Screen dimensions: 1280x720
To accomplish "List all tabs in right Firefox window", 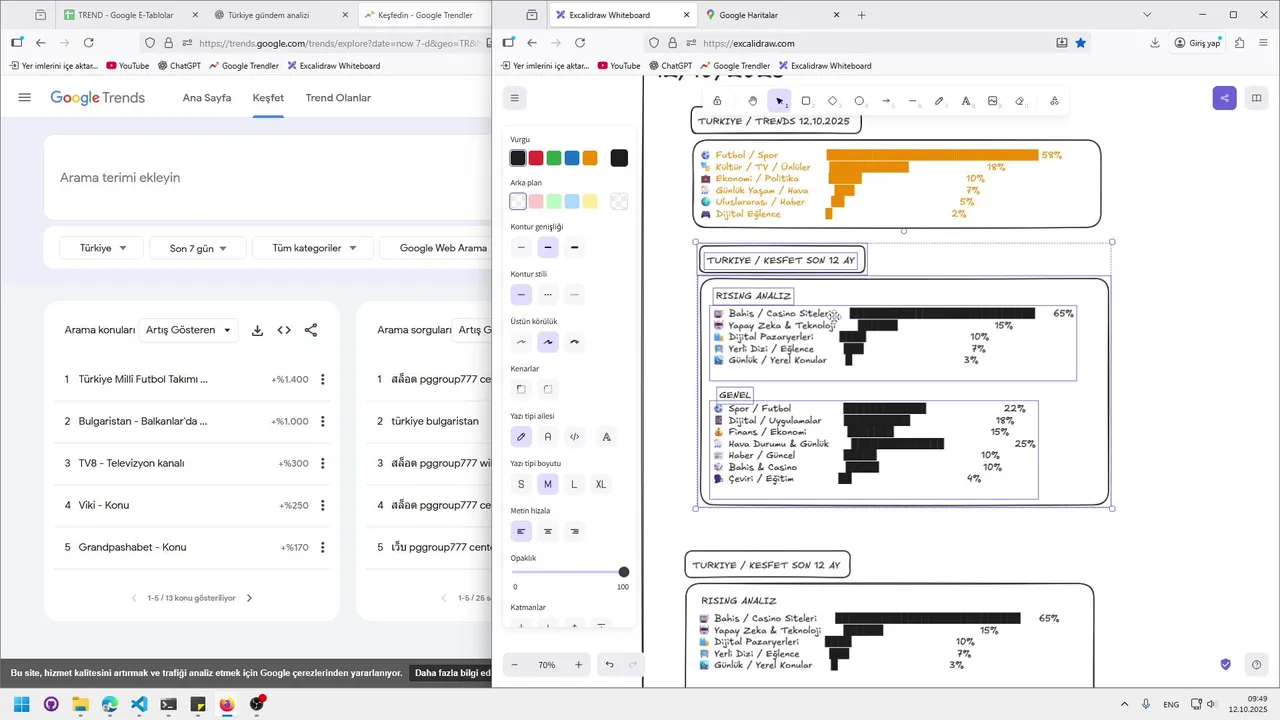I will click(x=1147, y=15).
